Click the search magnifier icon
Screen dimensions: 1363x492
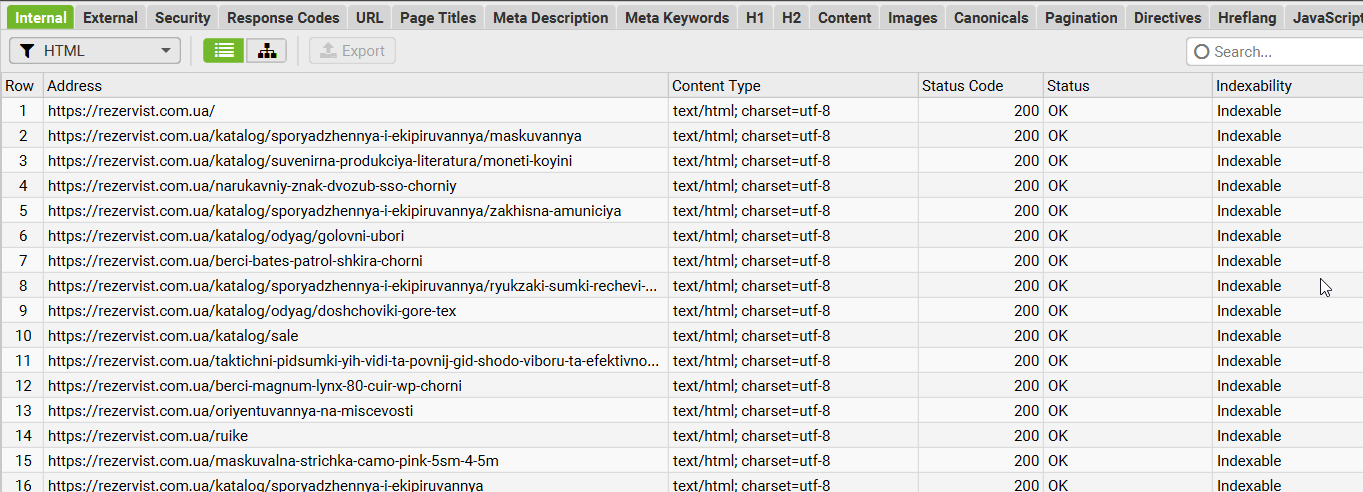point(1201,51)
